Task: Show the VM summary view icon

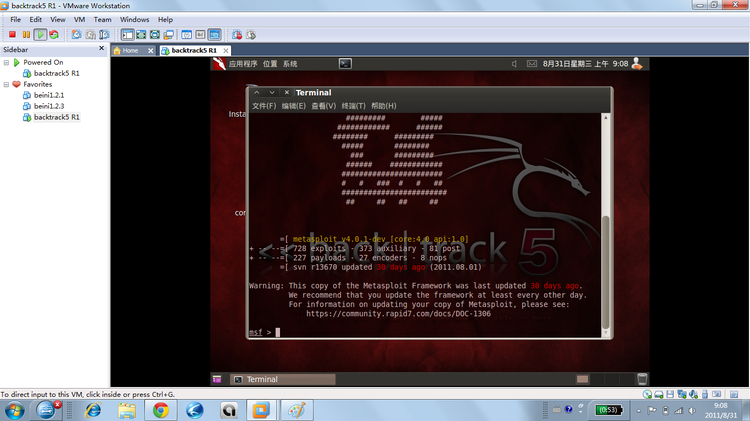Action: [187, 34]
